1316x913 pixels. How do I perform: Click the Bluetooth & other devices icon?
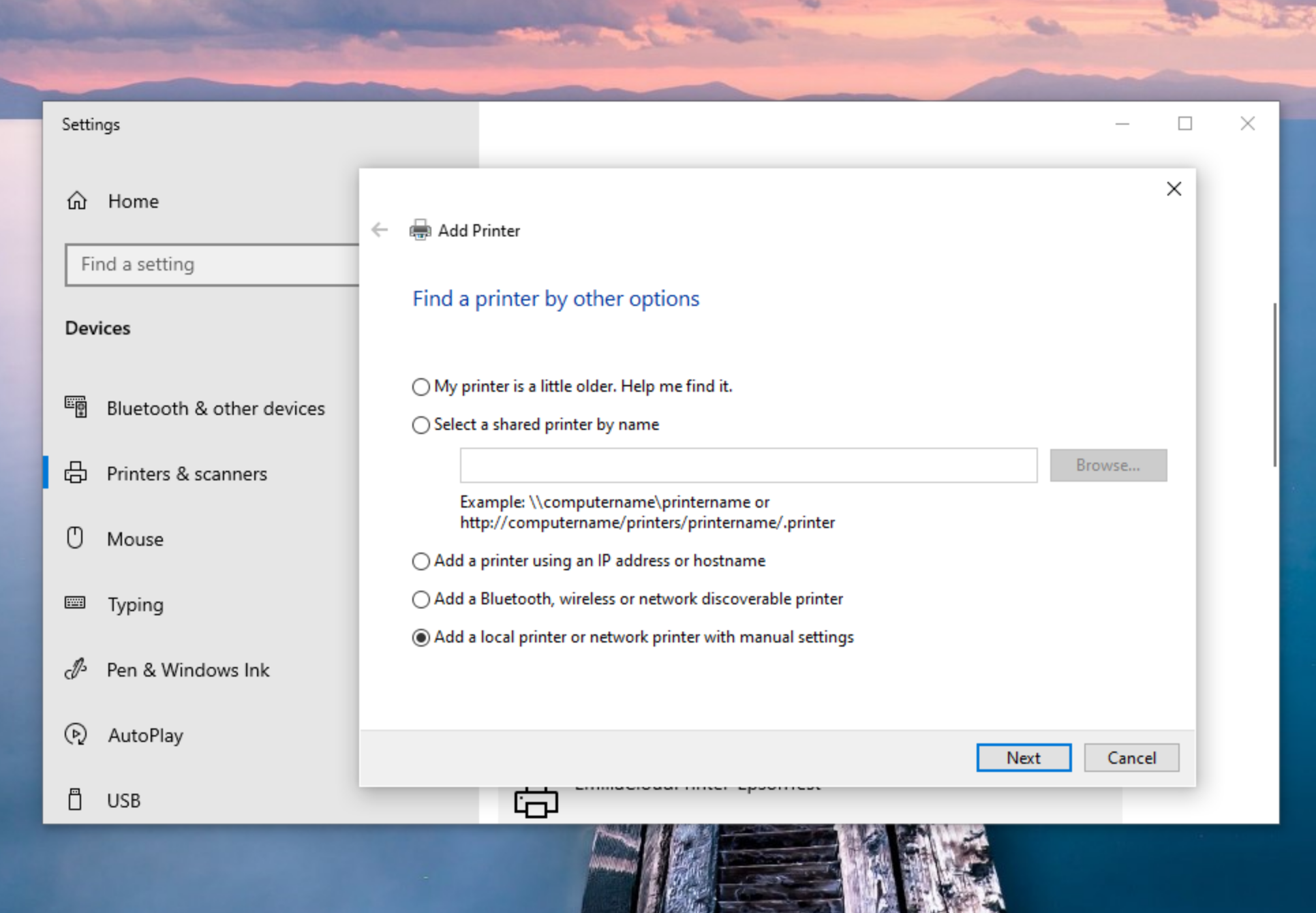(76, 407)
